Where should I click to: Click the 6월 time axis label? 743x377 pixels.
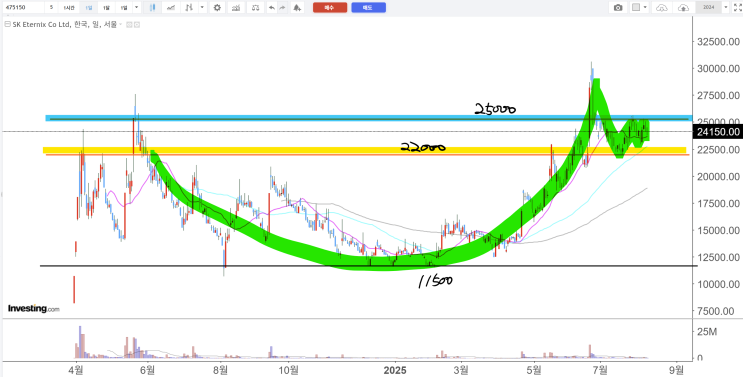(148, 370)
